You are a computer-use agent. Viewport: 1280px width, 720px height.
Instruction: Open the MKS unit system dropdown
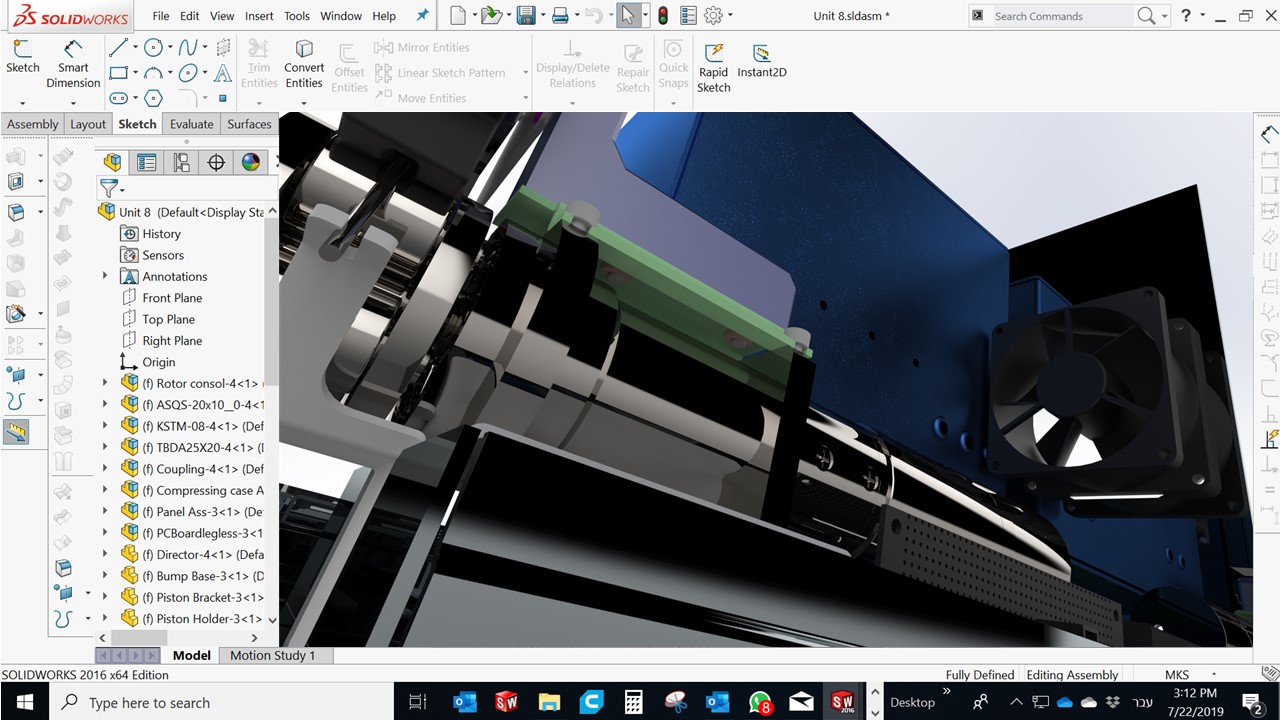[1214, 675]
